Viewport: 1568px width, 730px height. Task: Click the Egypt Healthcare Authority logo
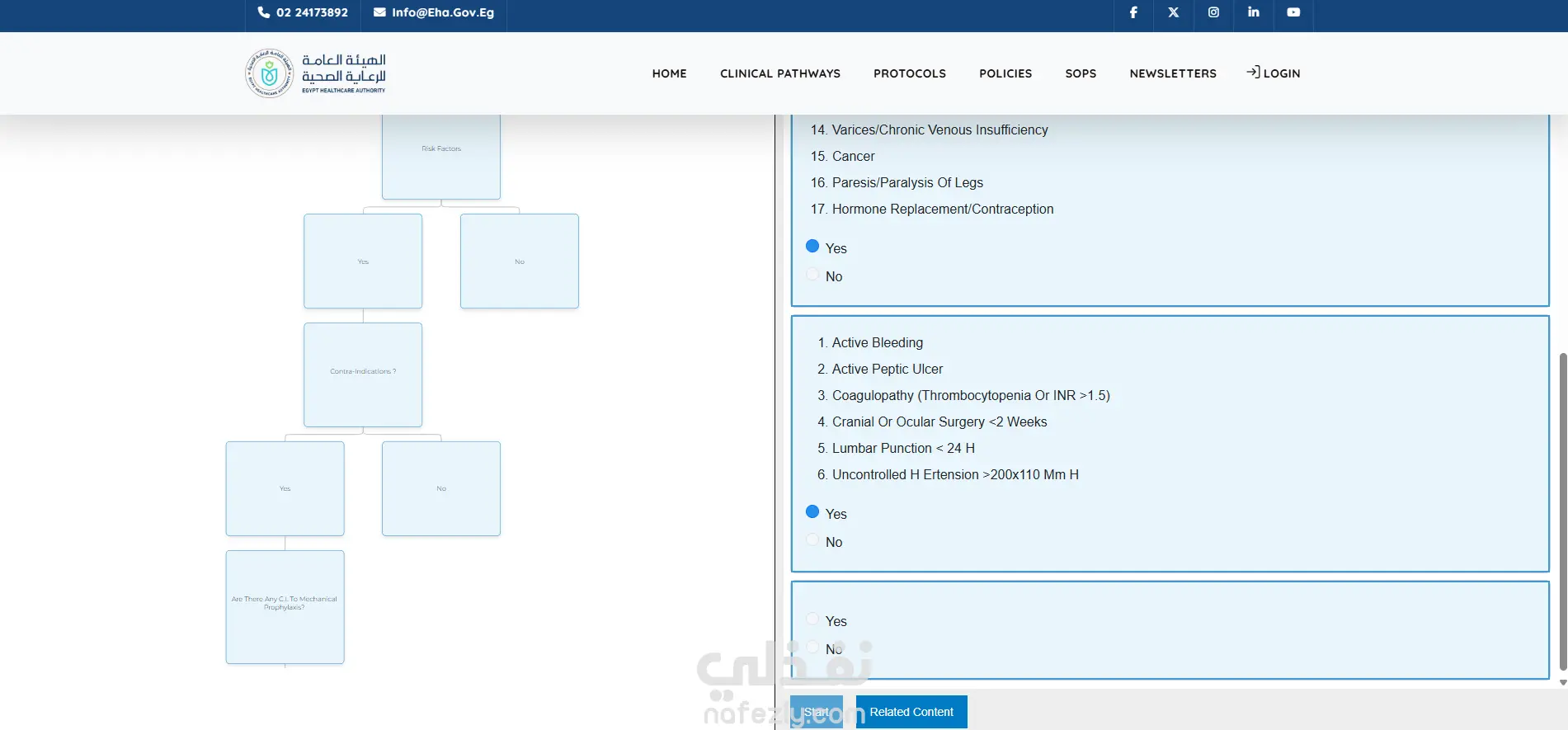tap(315, 73)
